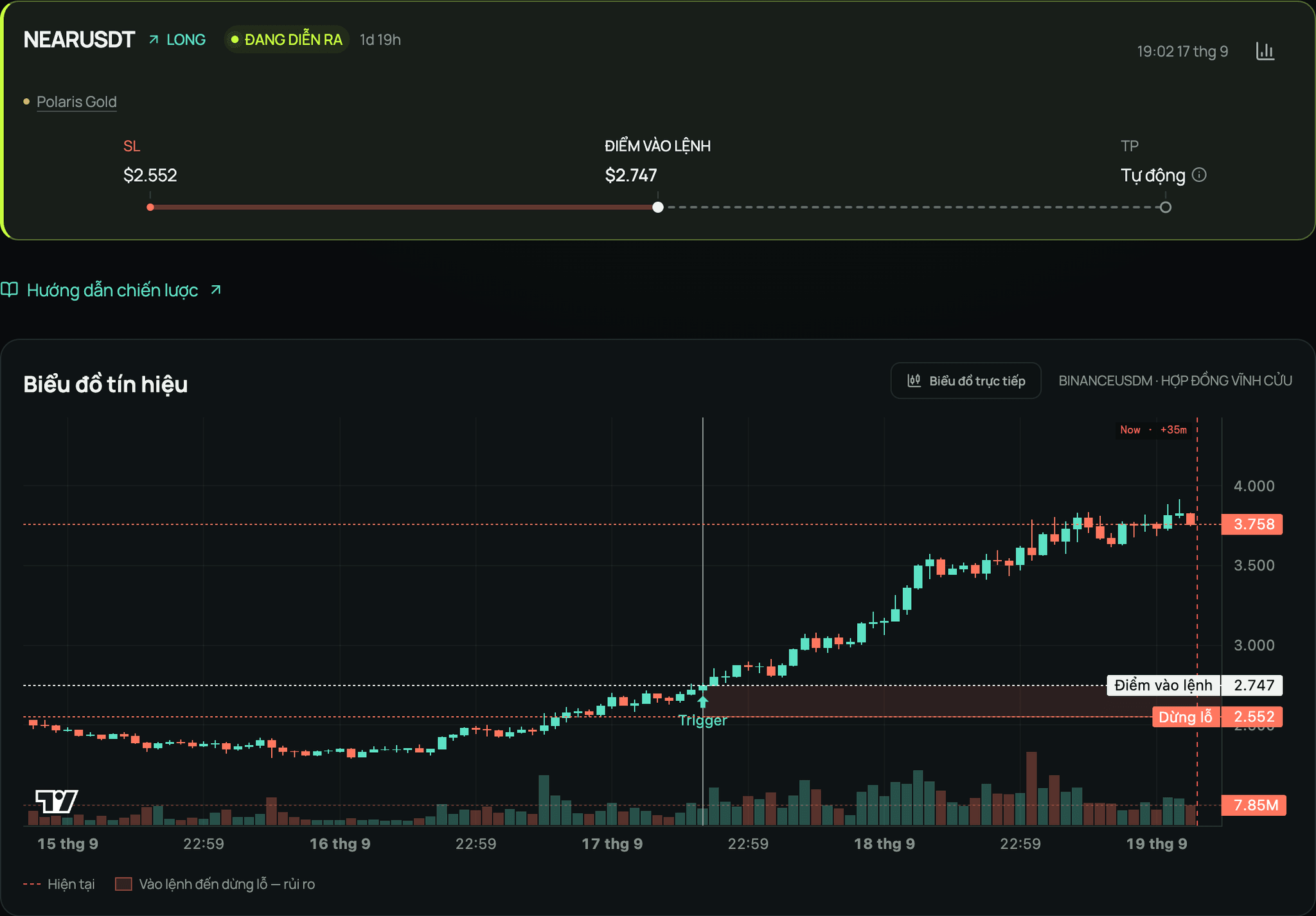The image size is (1316, 916).
Task: Click the BINANCEUSDM · HỢP ĐỒNG VĨNH CỬU label
Action: [1175, 381]
